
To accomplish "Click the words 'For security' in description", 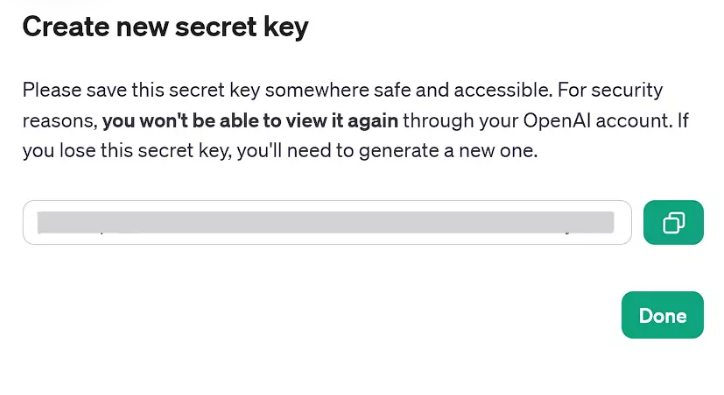I will [x=610, y=90].
